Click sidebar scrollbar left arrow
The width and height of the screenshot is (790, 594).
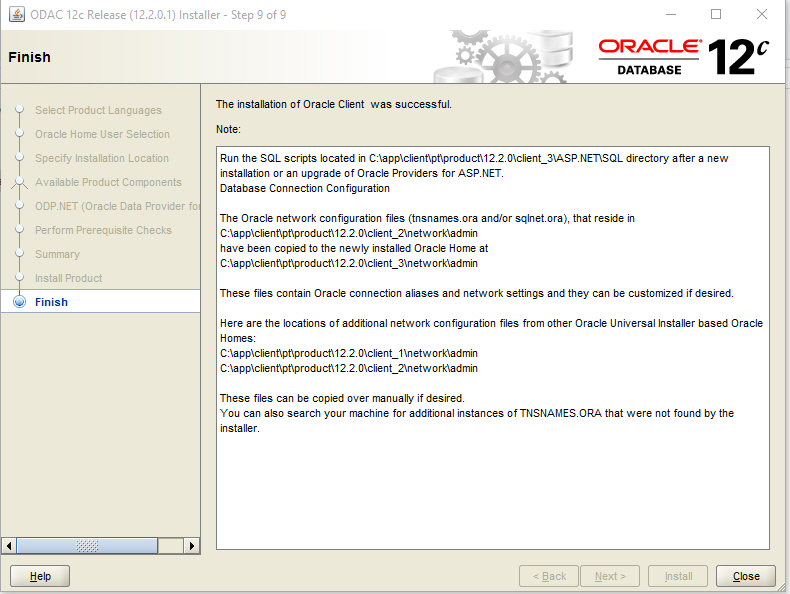9,546
